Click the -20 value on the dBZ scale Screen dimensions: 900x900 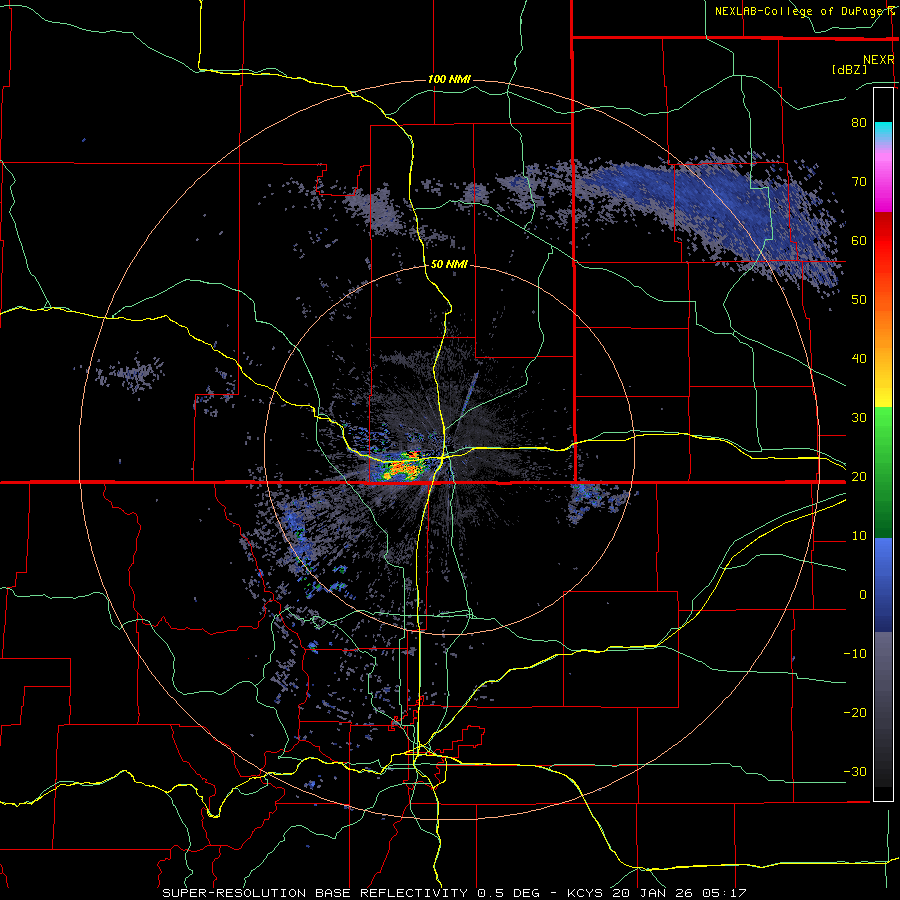coord(855,712)
